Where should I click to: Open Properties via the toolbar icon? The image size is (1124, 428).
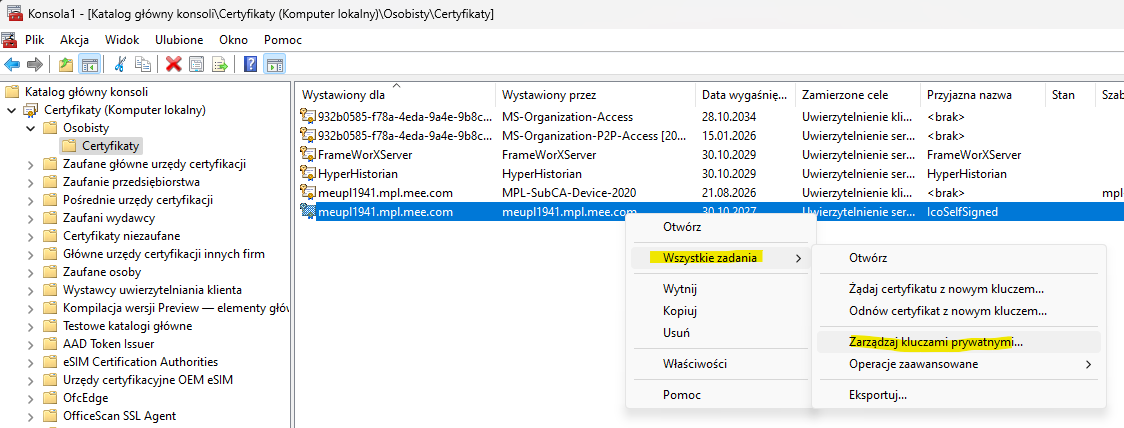[196, 65]
